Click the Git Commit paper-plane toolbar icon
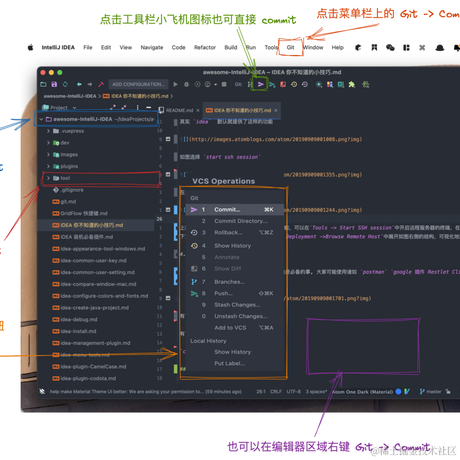Screen dimensions: 460x460 point(261,84)
